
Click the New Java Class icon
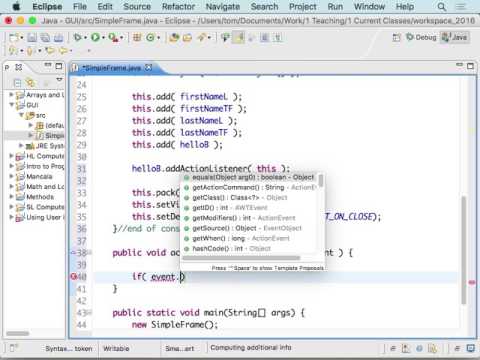(150, 37)
